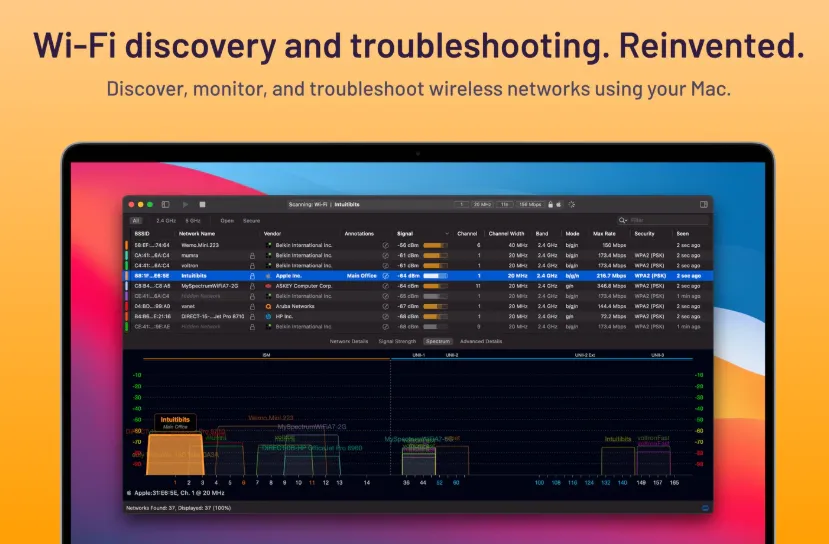The width and height of the screenshot is (829, 544).
Task: Click the annotation edit icon in HP Inc. row
Action: (385, 316)
